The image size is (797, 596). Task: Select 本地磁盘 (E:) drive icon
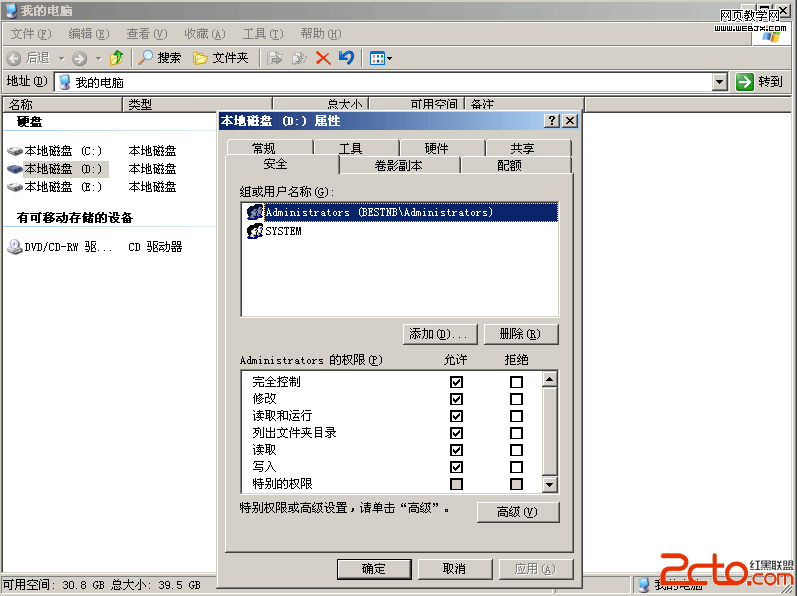[x=15, y=187]
